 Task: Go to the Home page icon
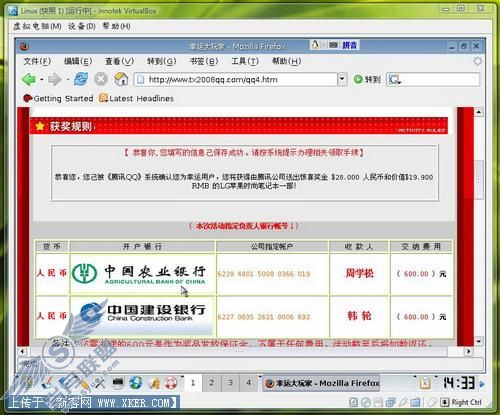tap(121, 79)
